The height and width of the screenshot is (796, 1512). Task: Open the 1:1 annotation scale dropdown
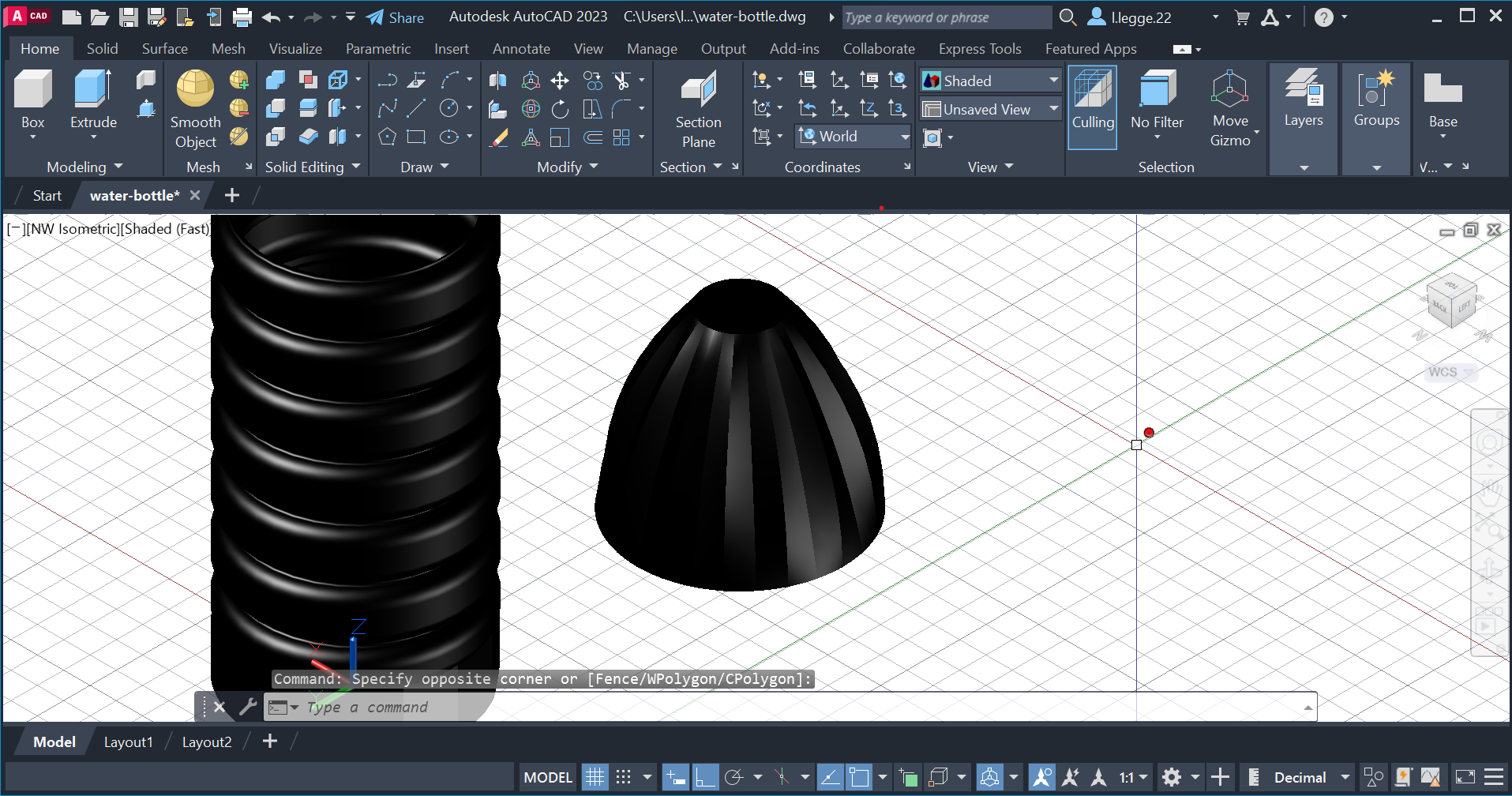pyautogui.click(x=1133, y=777)
